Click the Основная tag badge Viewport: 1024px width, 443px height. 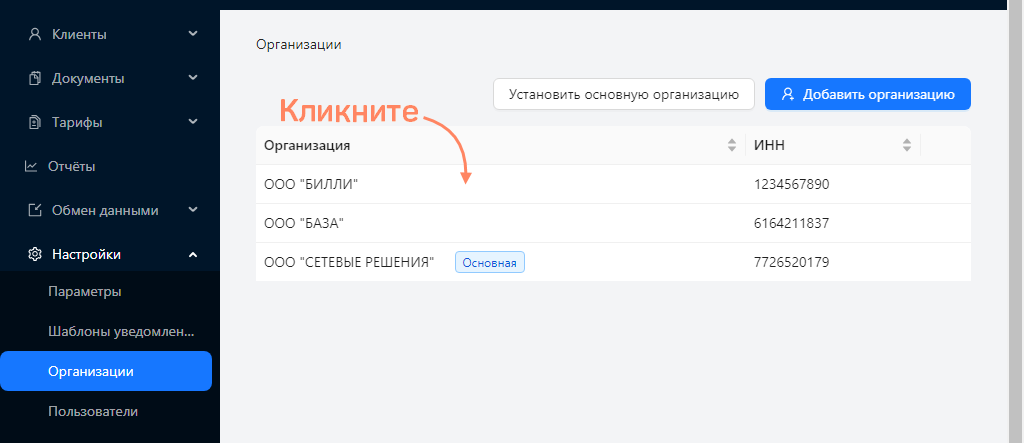tap(490, 263)
